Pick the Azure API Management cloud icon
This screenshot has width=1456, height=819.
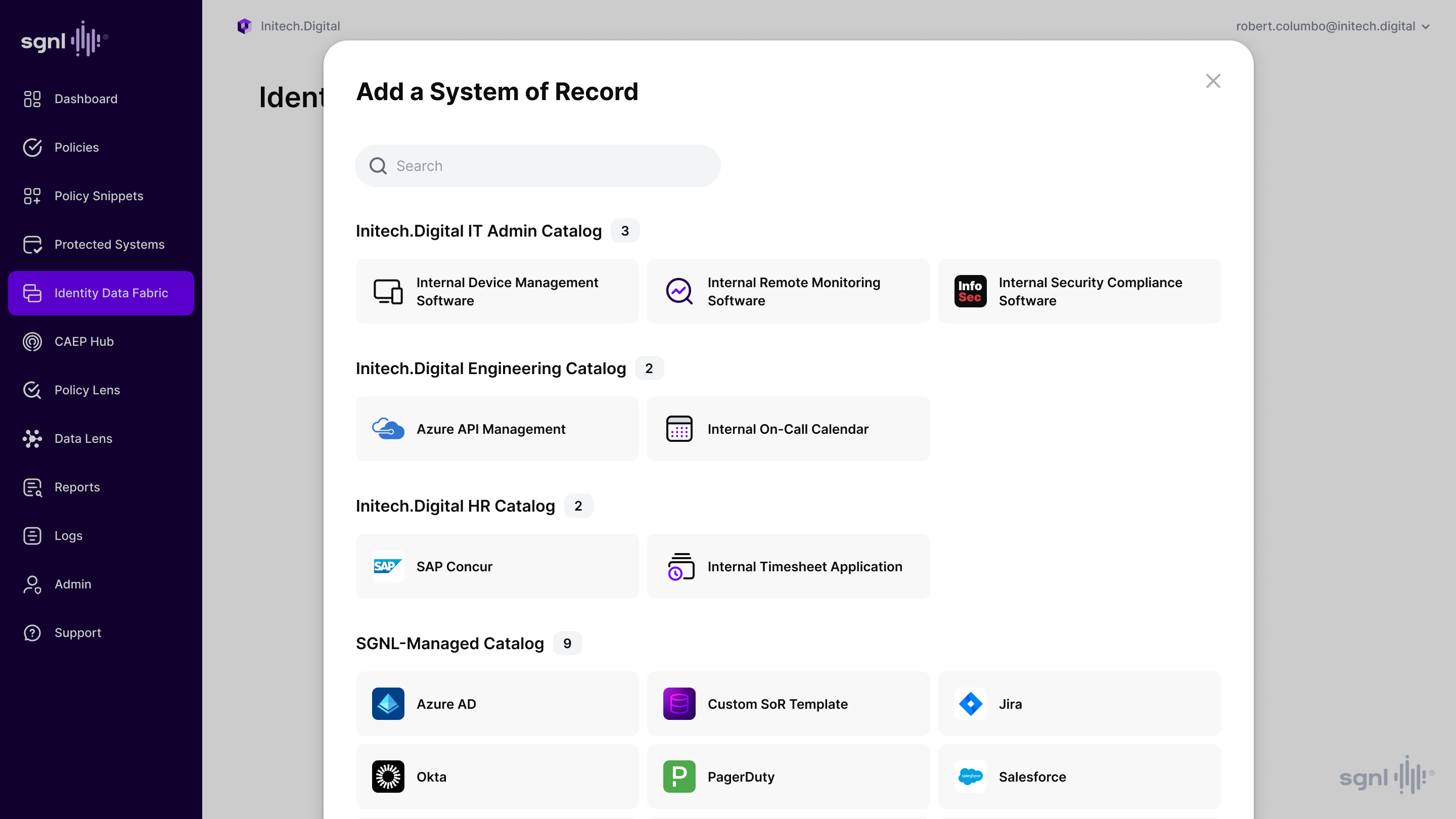(388, 428)
